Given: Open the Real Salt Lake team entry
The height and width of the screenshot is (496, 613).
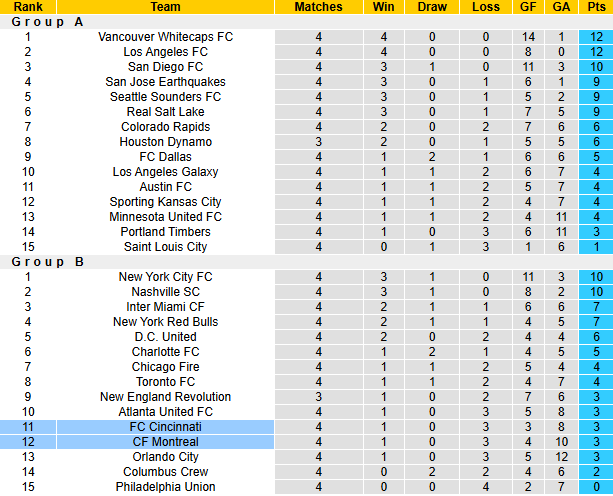Looking at the screenshot, I should point(165,112).
